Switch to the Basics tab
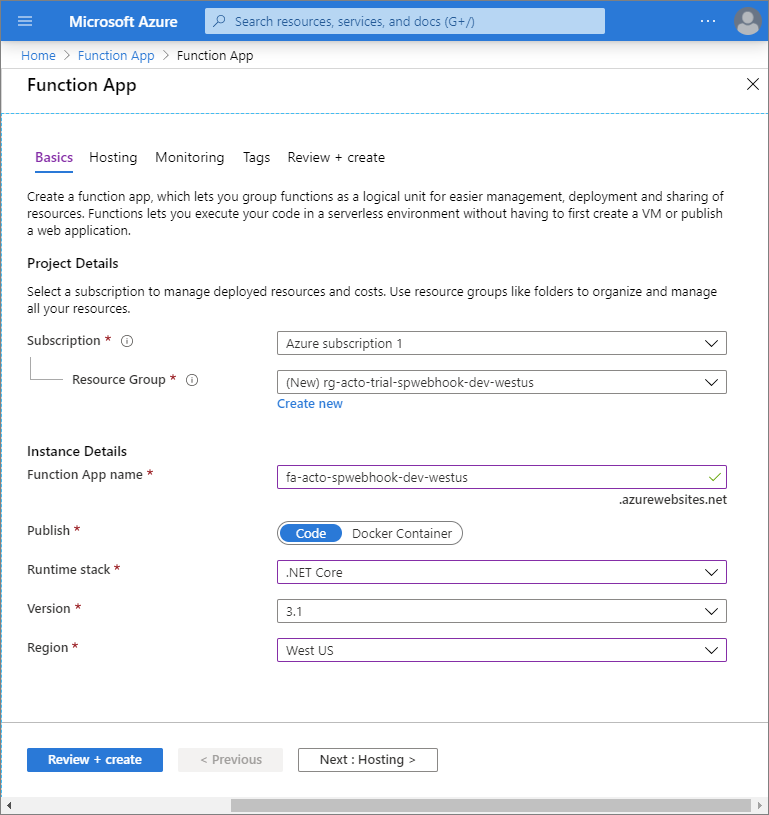 coord(54,157)
